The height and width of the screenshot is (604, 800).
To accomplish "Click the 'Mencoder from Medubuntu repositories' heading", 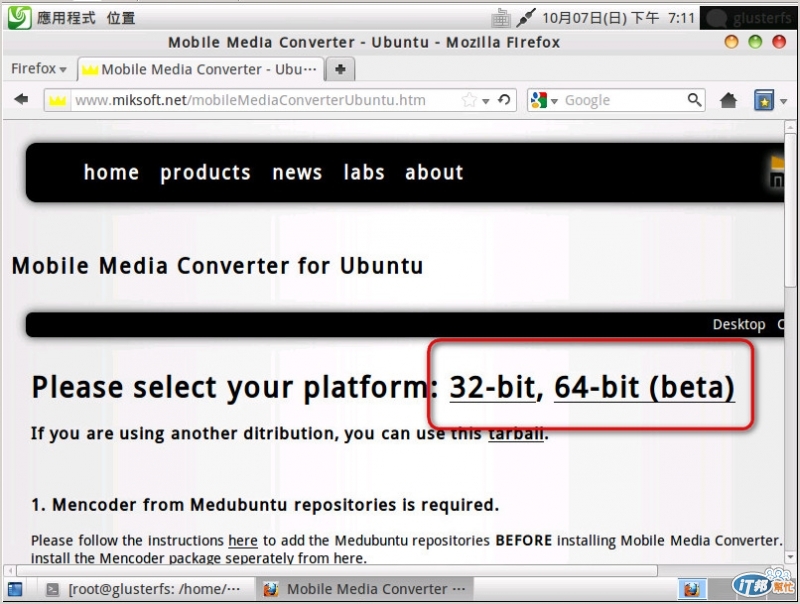I will pyautogui.click(x=265, y=505).
